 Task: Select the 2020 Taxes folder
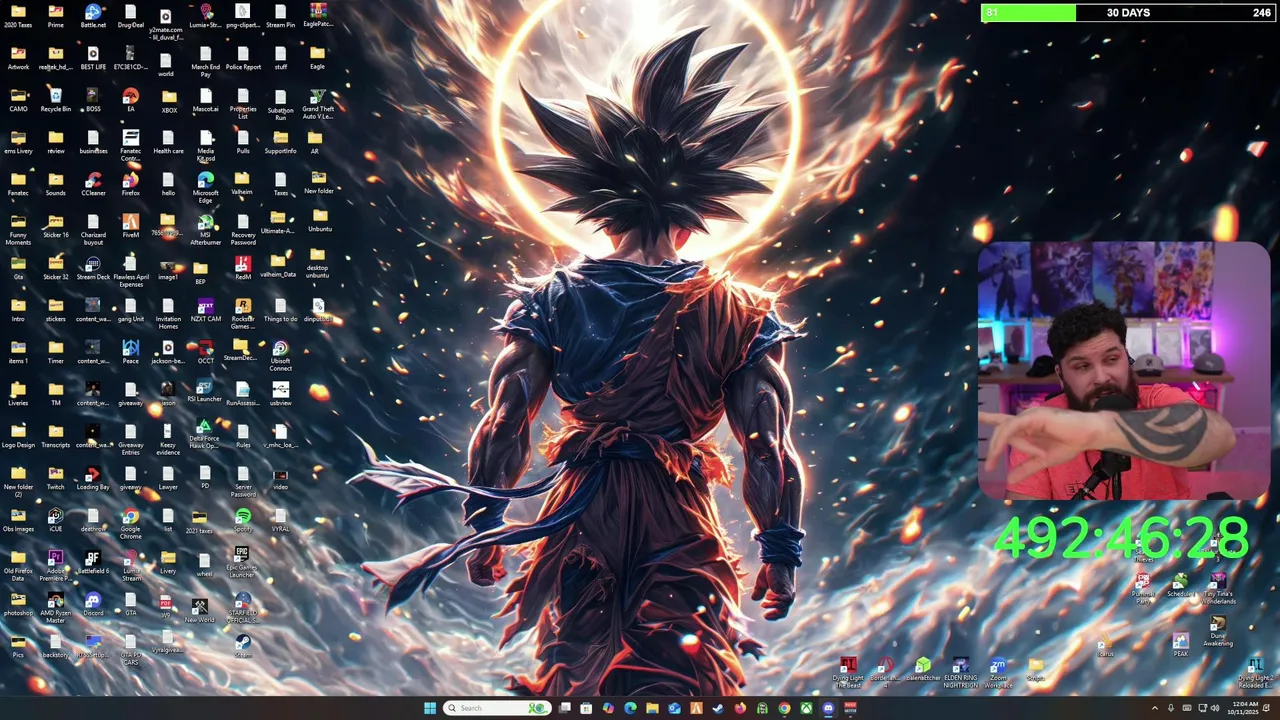point(18,16)
